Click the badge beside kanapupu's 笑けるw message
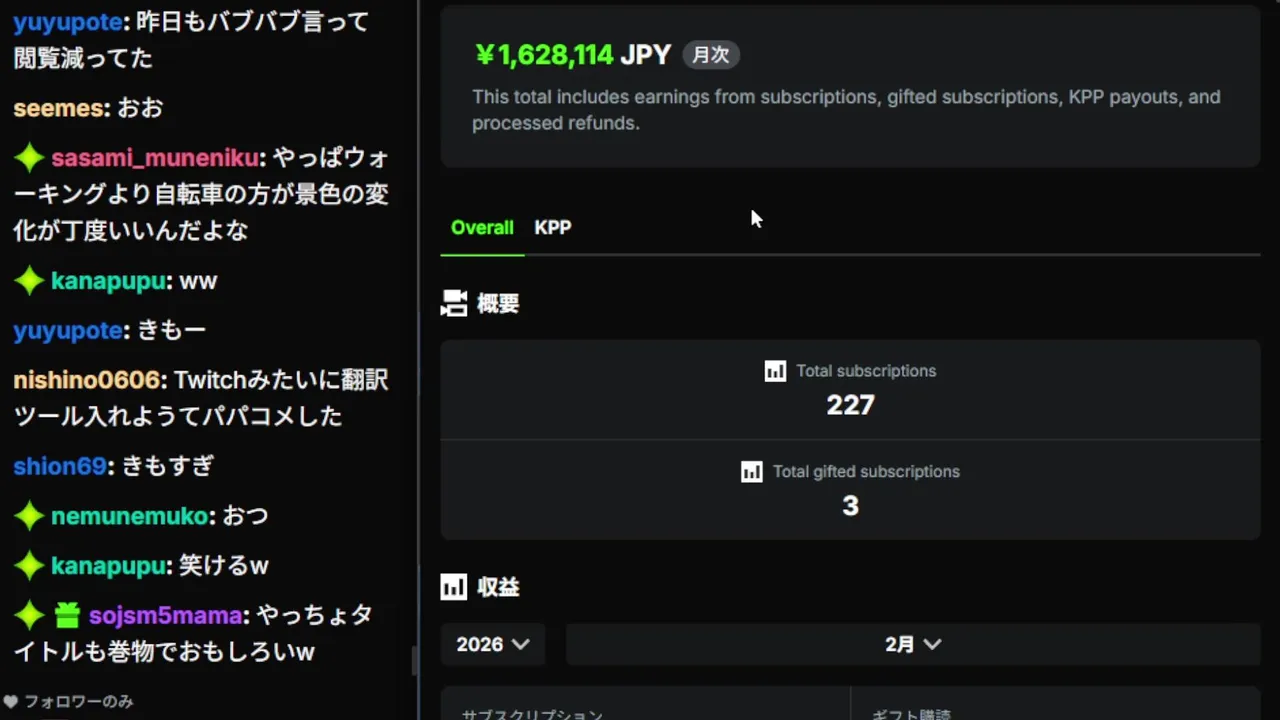The width and height of the screenshot is (1280, 720). point(29,566)
